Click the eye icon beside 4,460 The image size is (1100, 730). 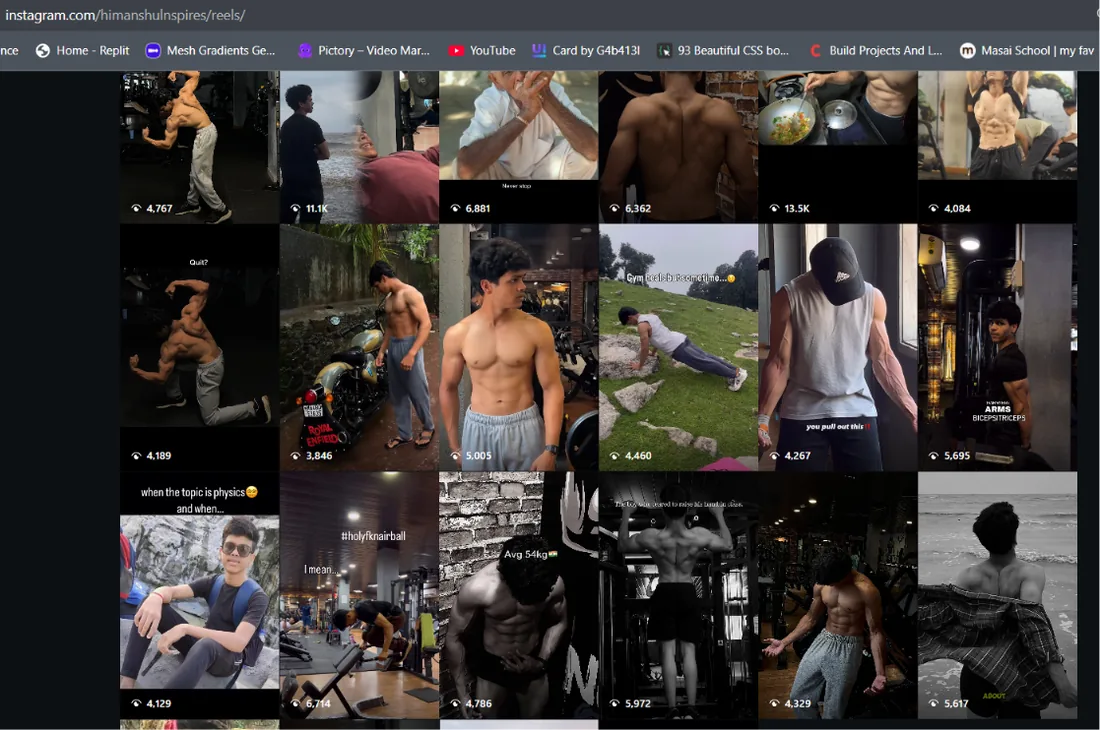click(615, 456)
